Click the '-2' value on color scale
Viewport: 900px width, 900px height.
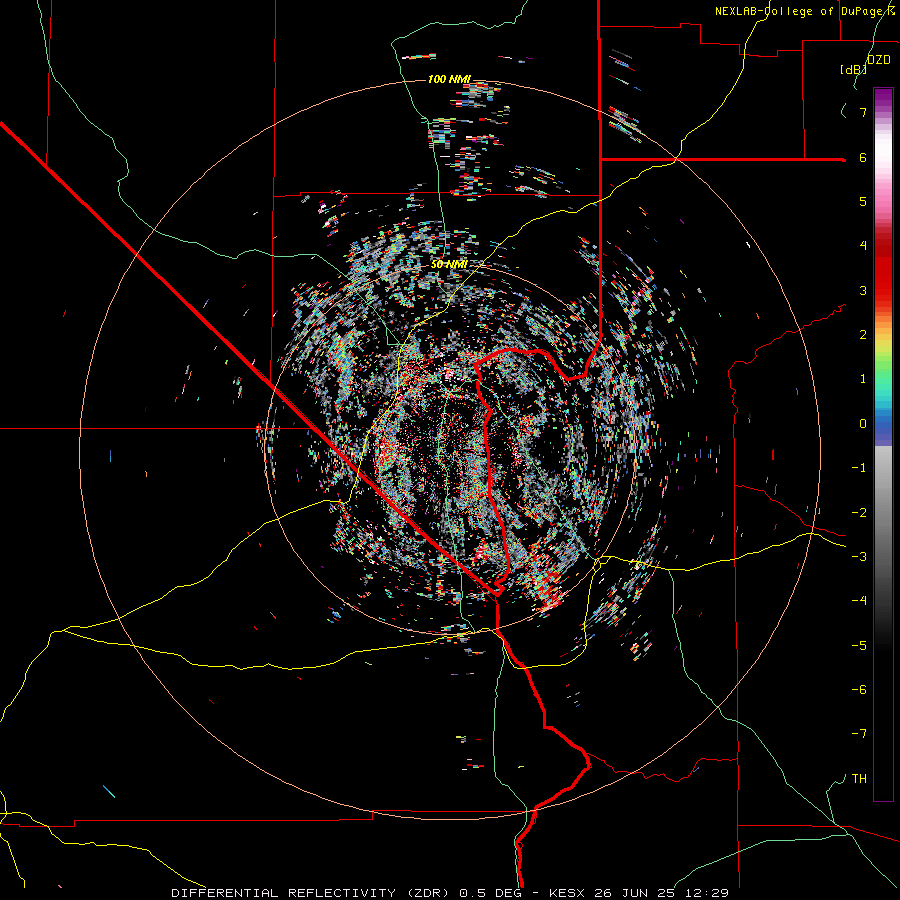[859, 513]
